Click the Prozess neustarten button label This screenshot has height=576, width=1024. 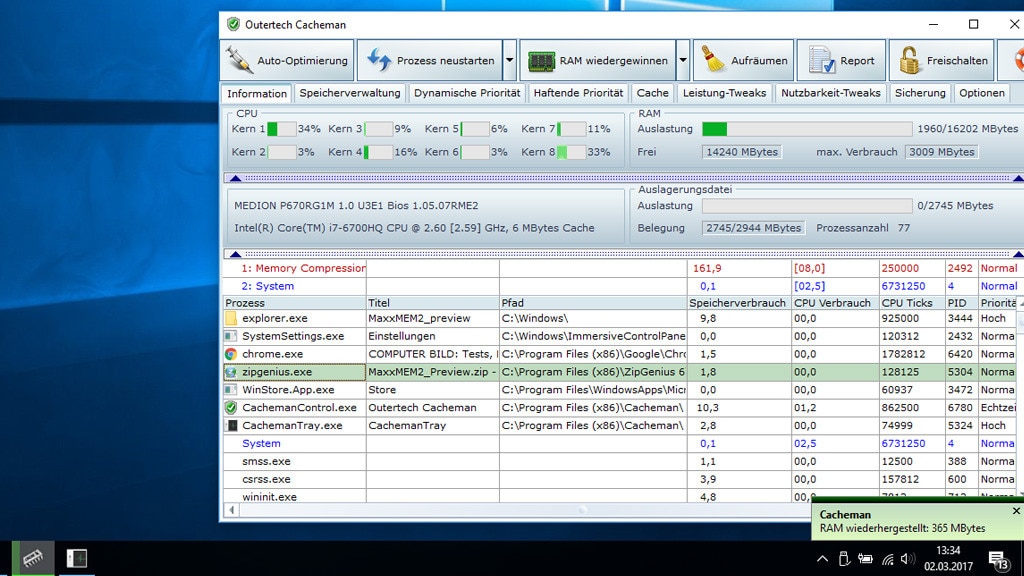tap(445, 61)
